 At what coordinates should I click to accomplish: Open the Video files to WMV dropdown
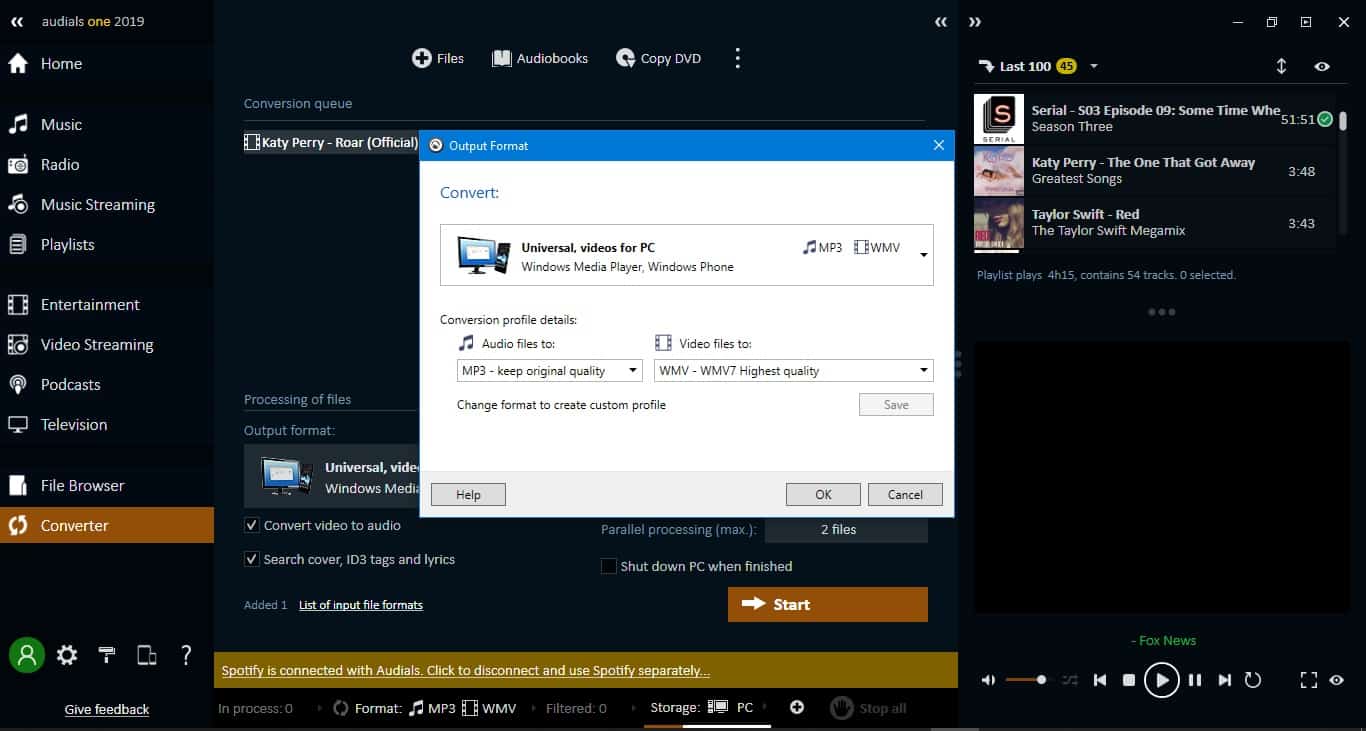point(793,371)
